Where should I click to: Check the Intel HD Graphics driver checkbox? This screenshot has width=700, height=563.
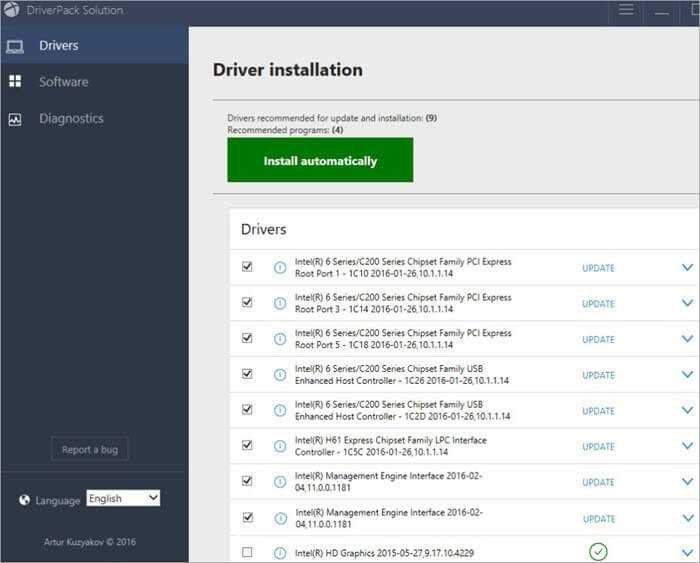pos(247,552)
